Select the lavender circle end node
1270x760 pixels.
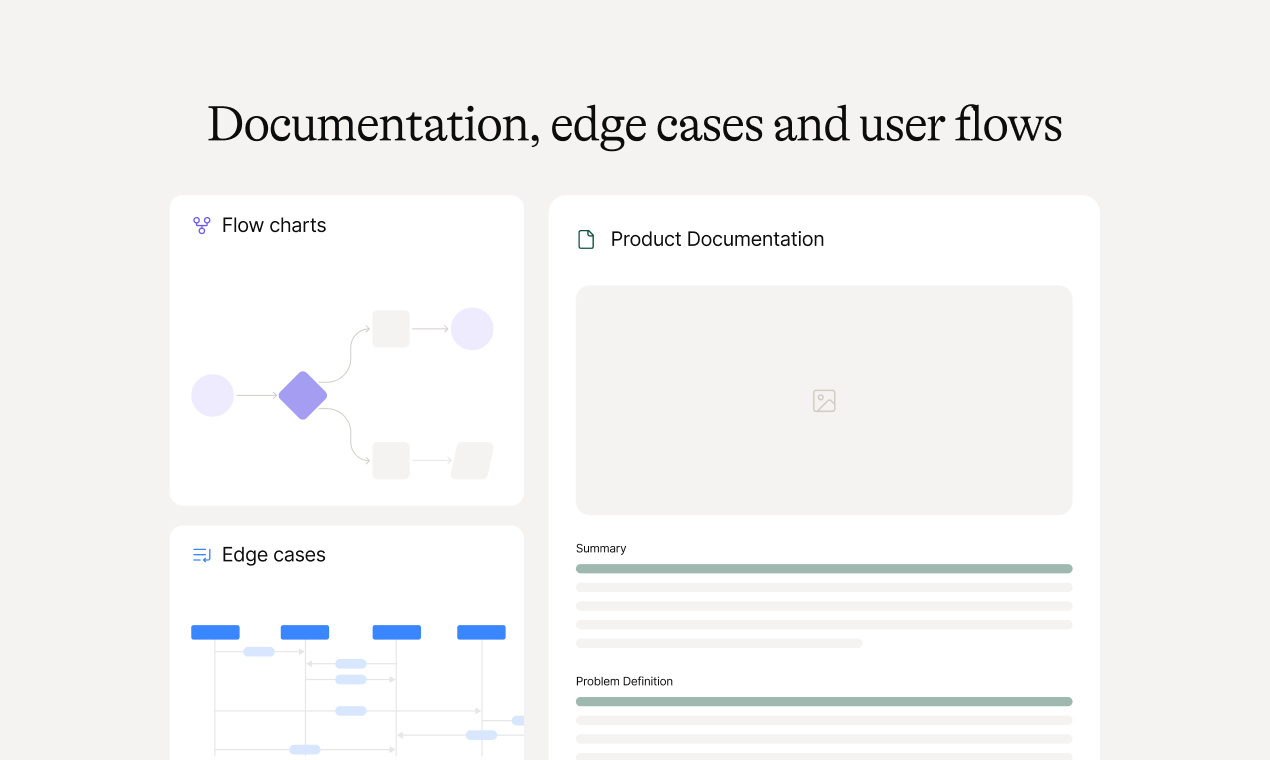click(x=472, y=328)
